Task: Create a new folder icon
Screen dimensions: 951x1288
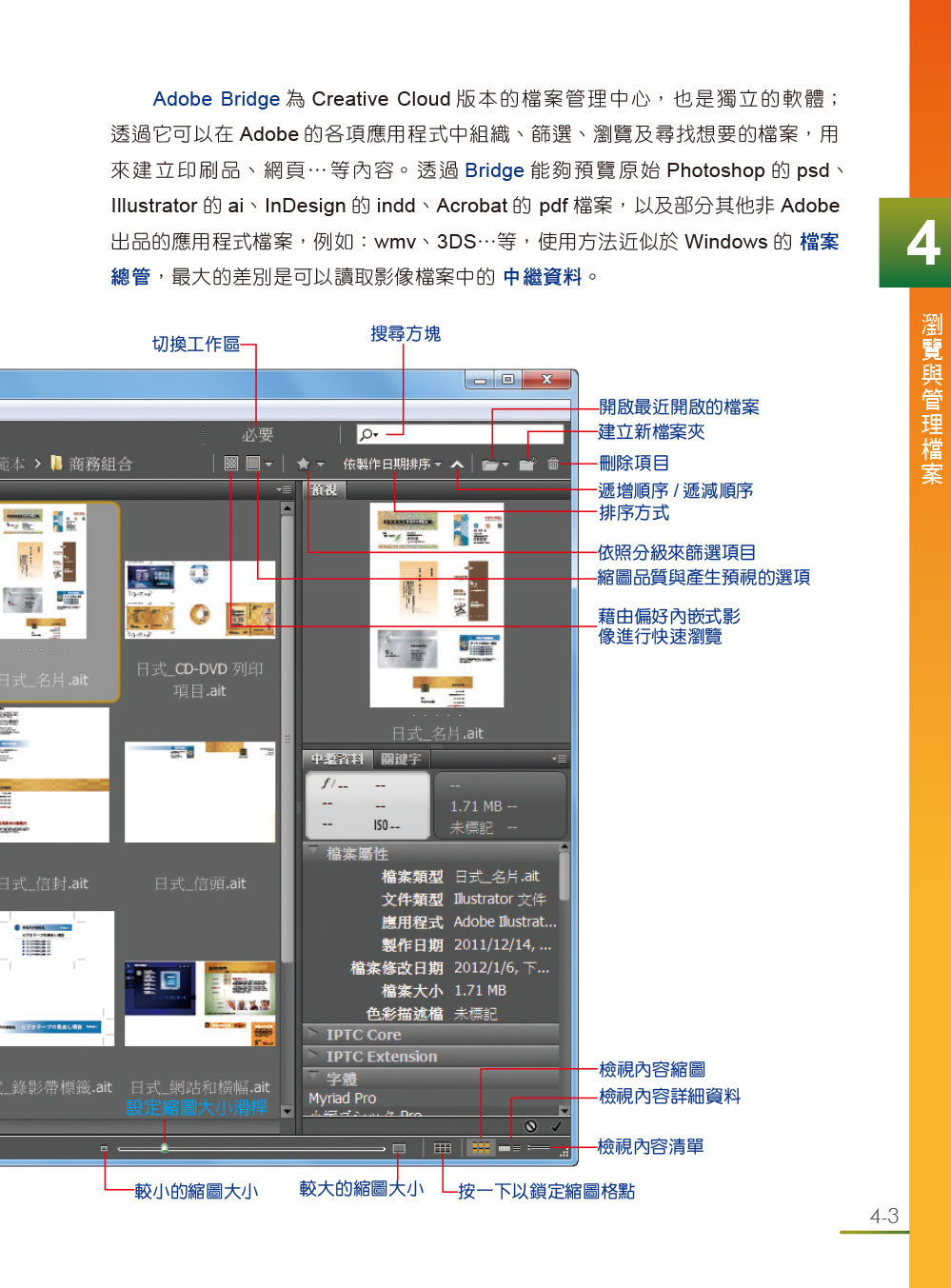Action: coord(526,464)
